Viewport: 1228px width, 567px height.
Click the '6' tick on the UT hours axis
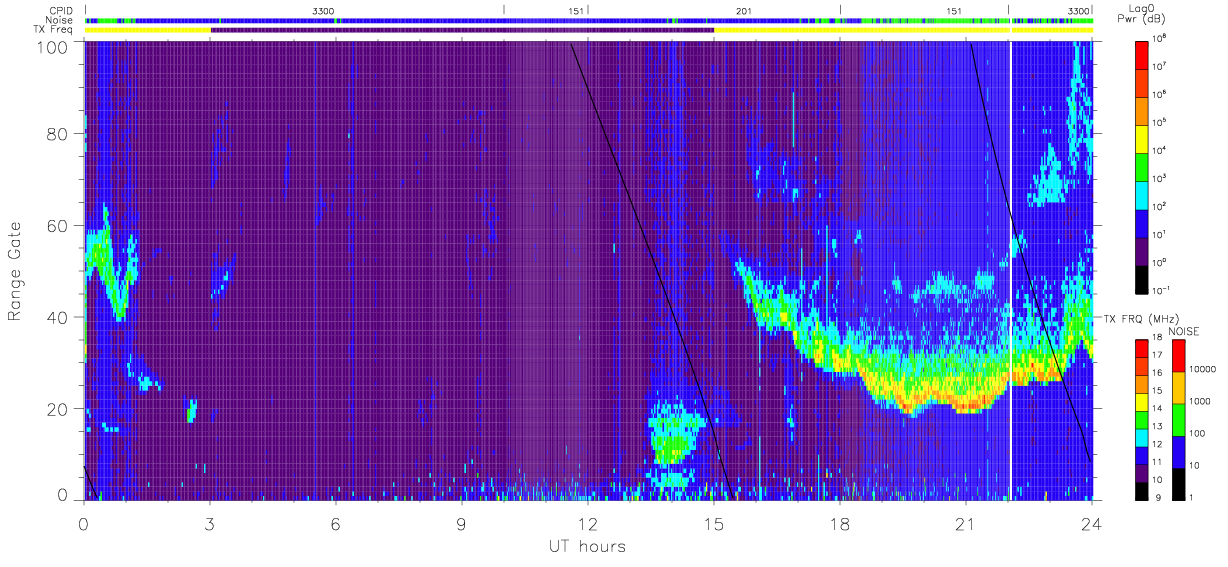click(336, 523)
